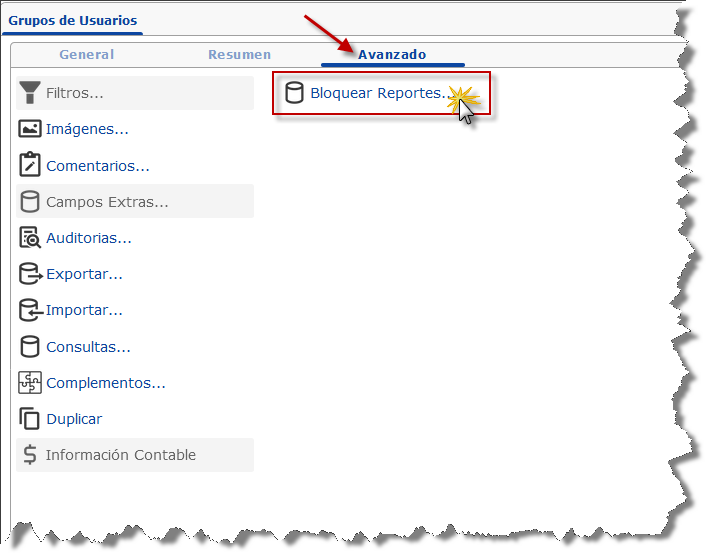Click the magnifier document icon for Auditorias

30,237
